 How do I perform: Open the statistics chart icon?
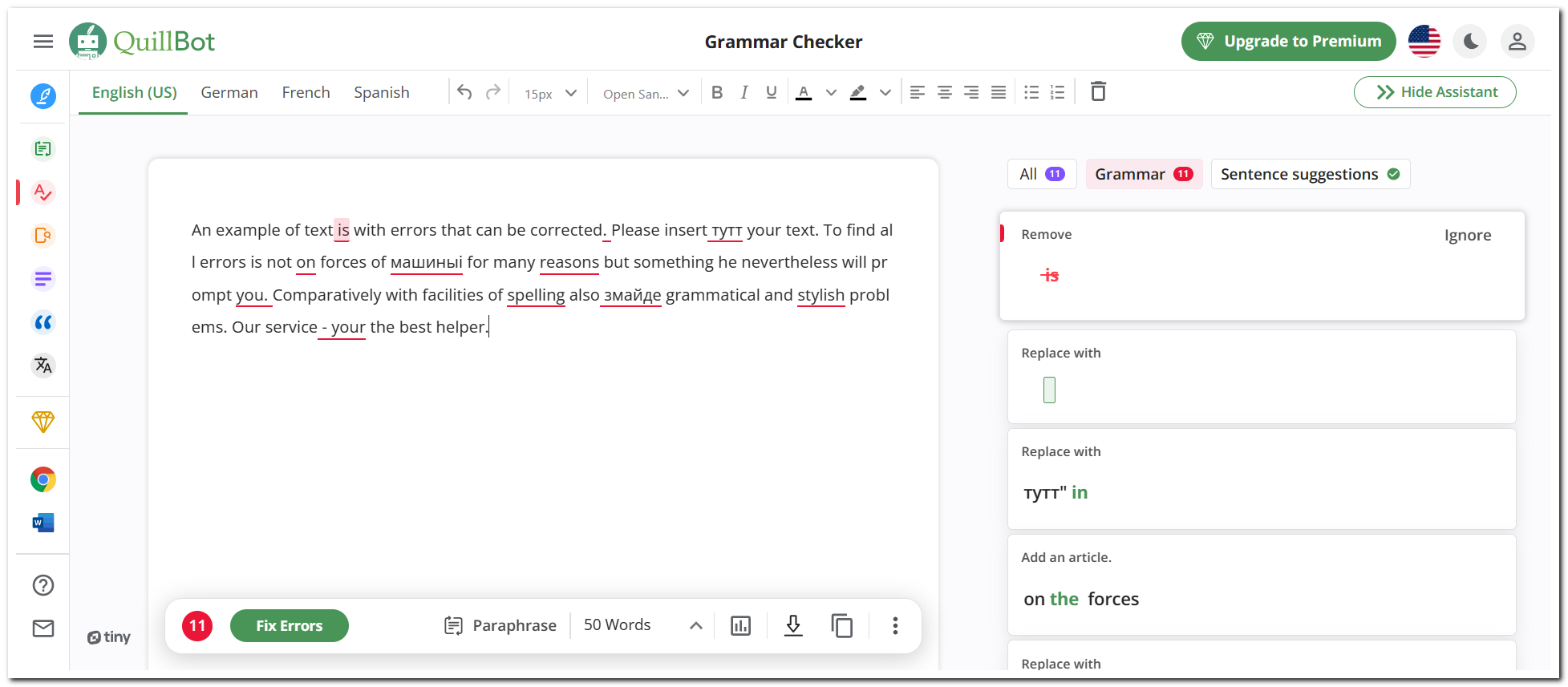[740, 626]
